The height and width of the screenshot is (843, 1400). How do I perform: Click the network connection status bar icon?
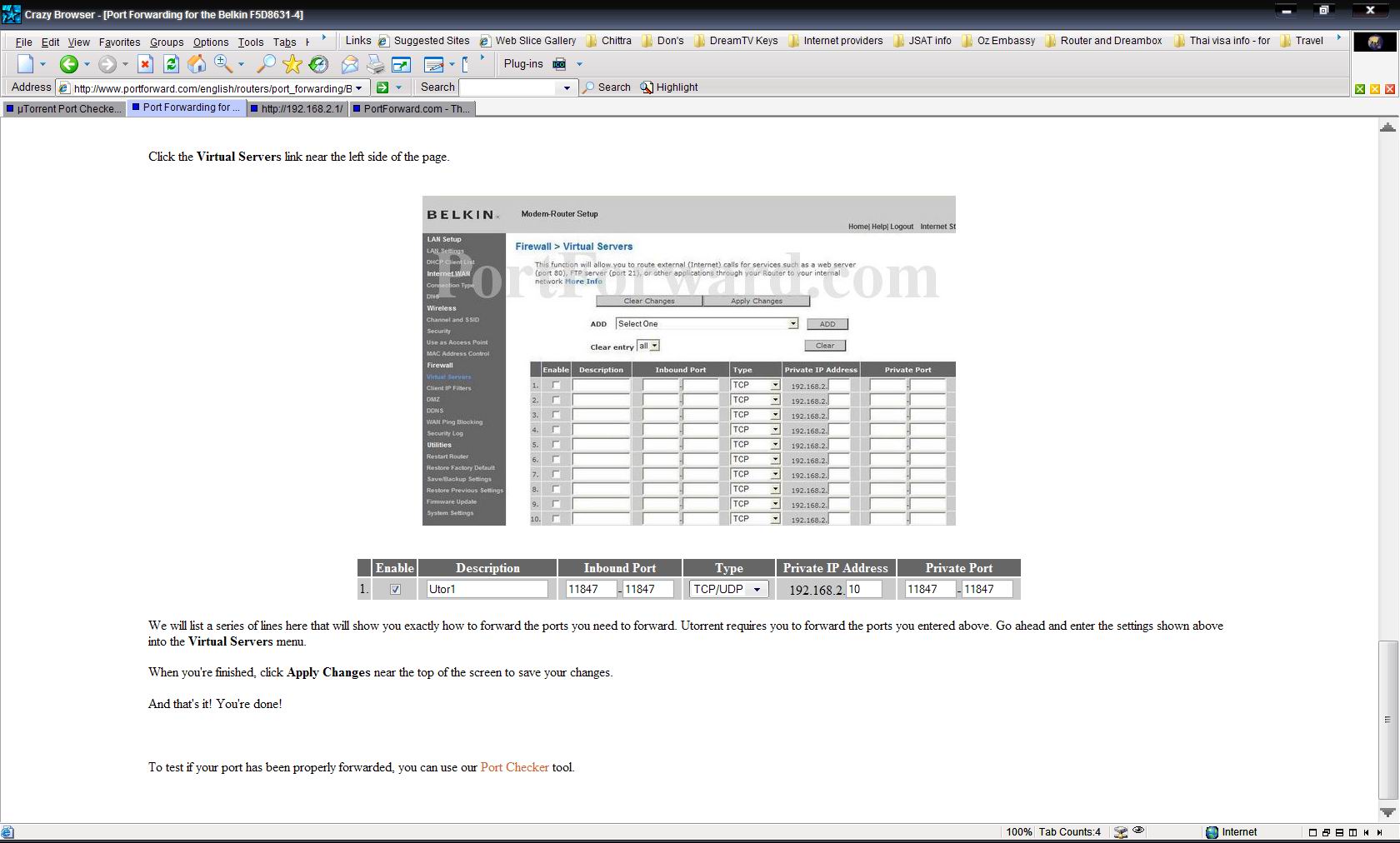(1121, 831)
